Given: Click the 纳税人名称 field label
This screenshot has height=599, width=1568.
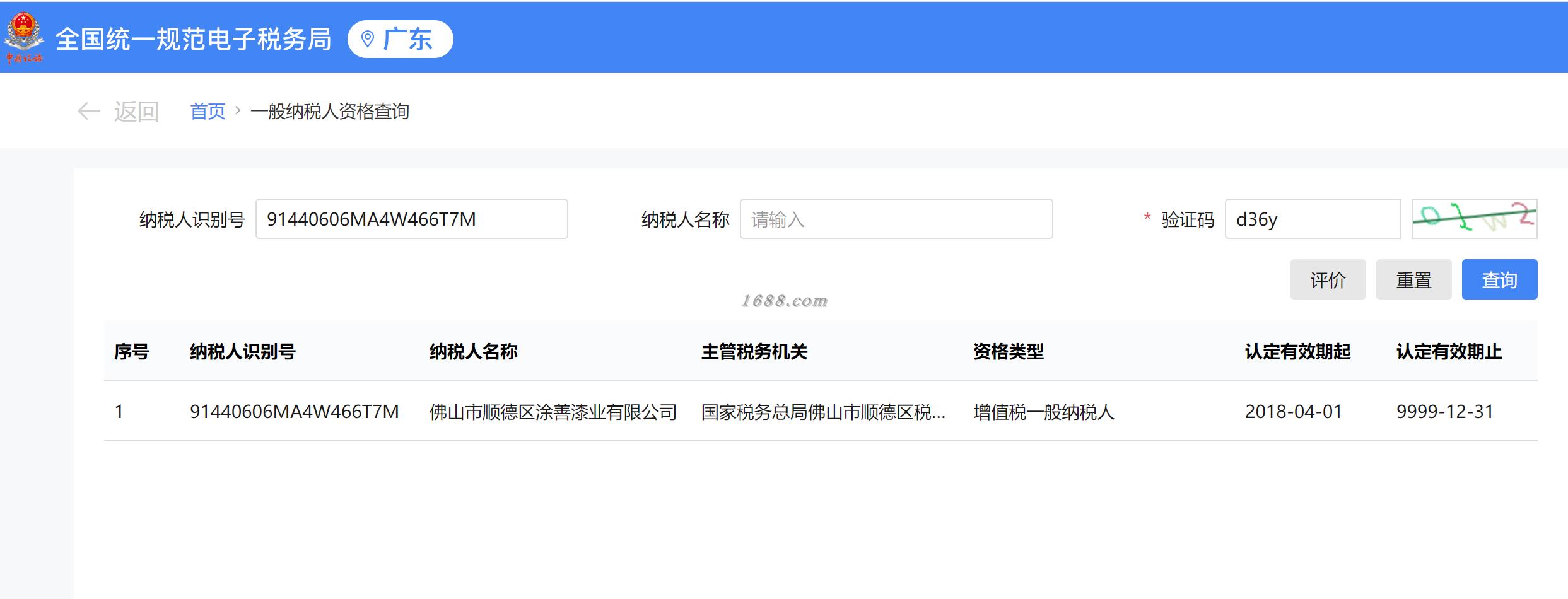Looking at the screenshot, I should coord(686,219).
